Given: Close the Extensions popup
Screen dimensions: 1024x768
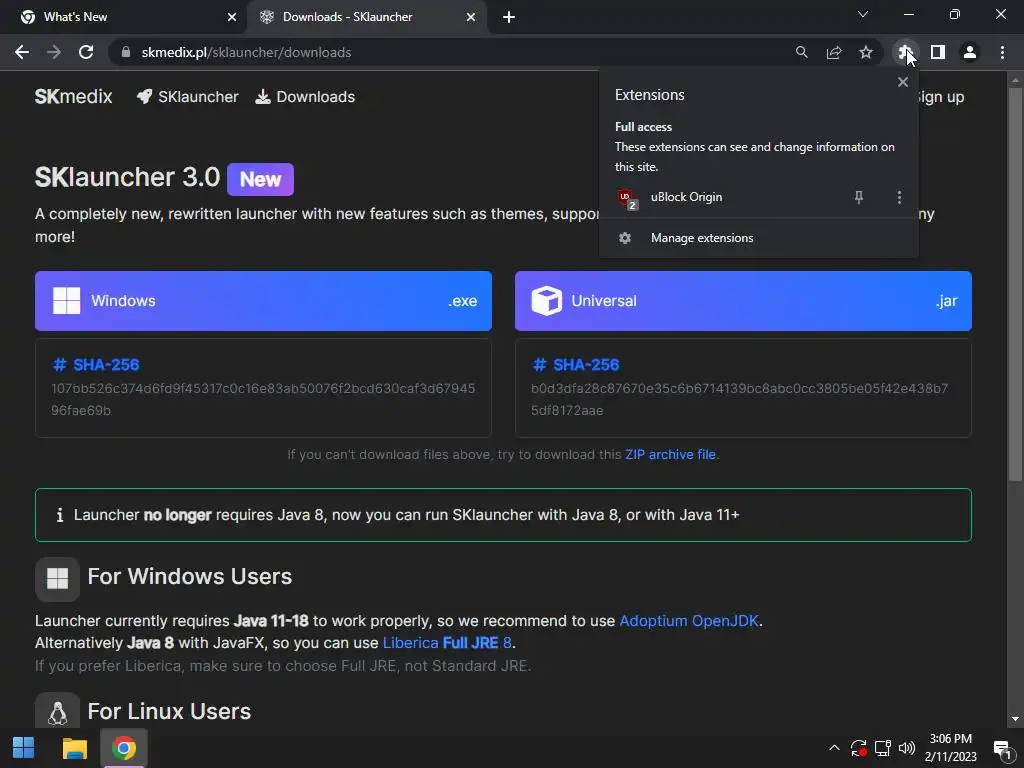Looking at the screenshot, I should pyautogui.click(x=903, y=82).
